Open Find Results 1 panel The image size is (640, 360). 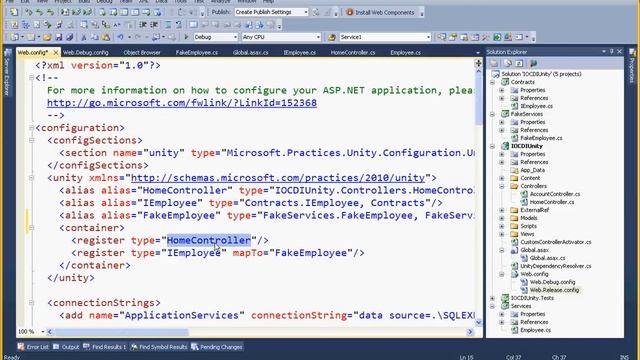(104, 347)
